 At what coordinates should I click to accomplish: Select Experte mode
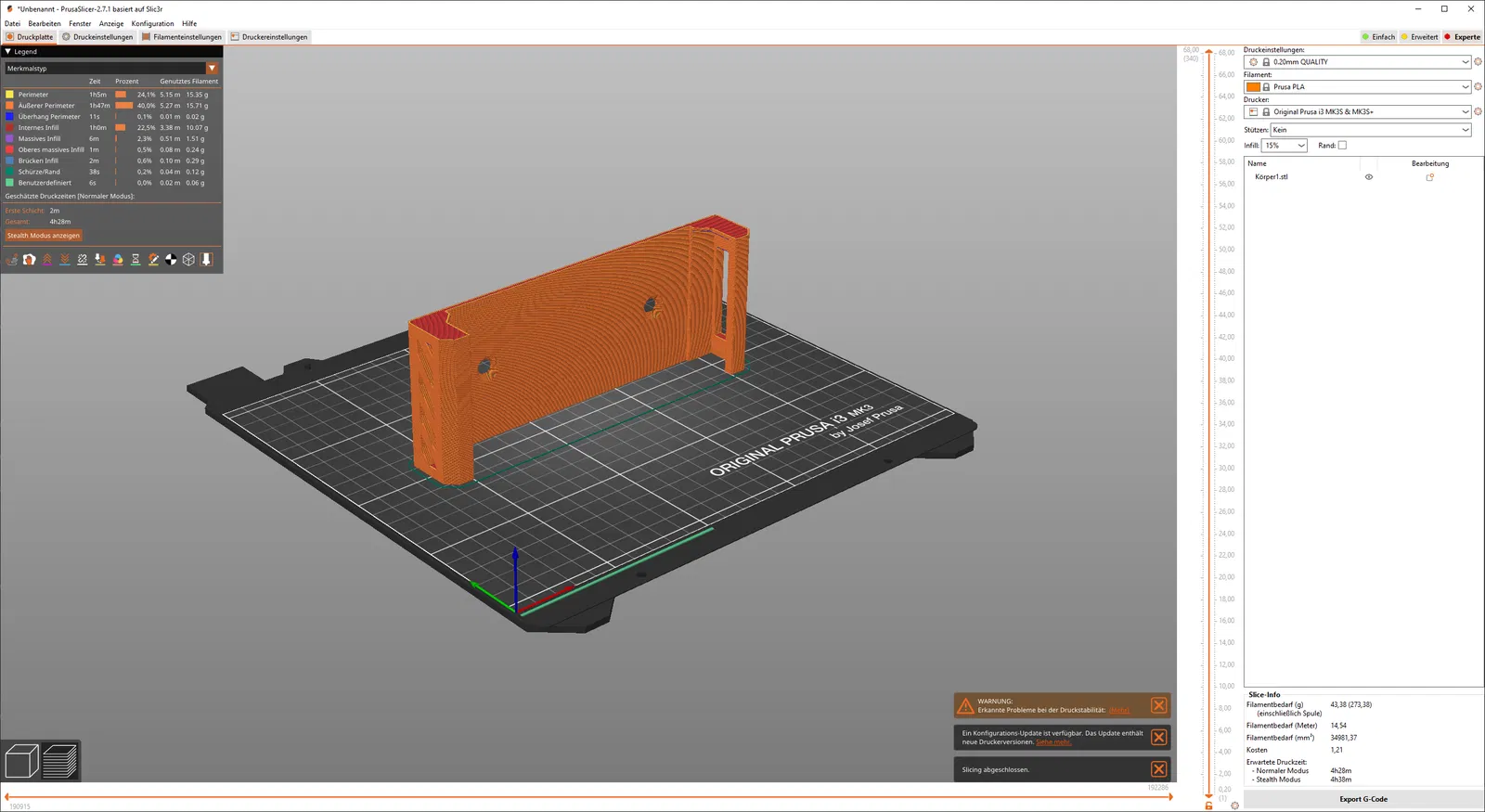(x=1462, y=37)
